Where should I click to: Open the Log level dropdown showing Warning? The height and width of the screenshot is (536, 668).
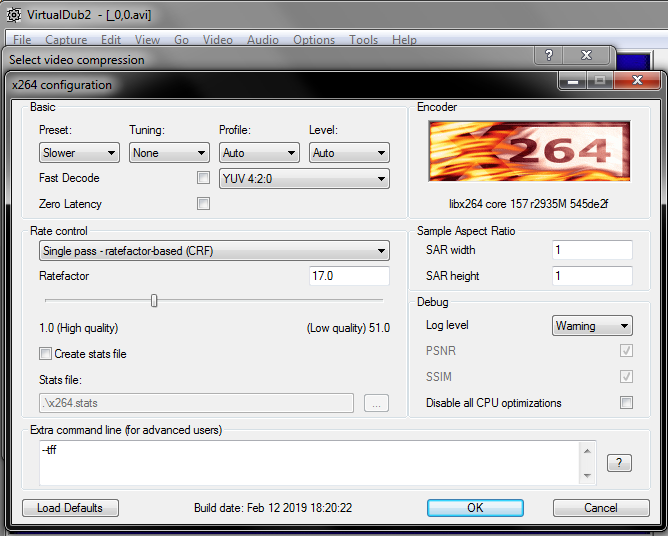point(592,326)
